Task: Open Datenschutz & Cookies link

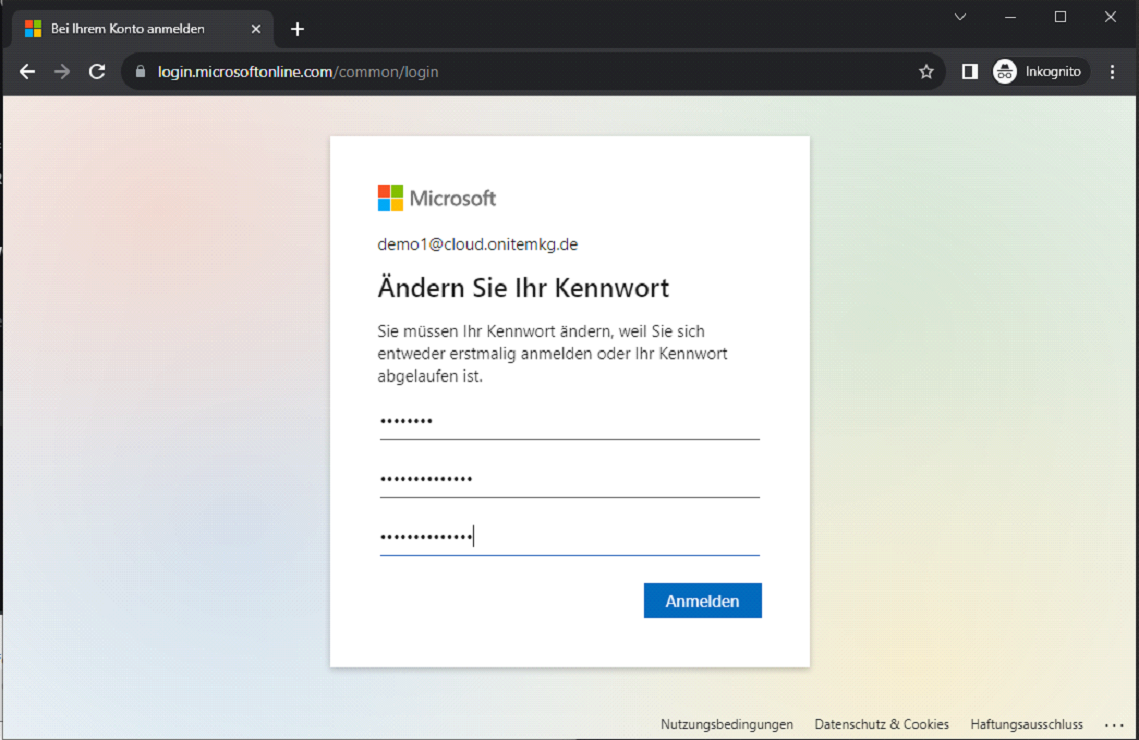Action: (x=881, y=724)
